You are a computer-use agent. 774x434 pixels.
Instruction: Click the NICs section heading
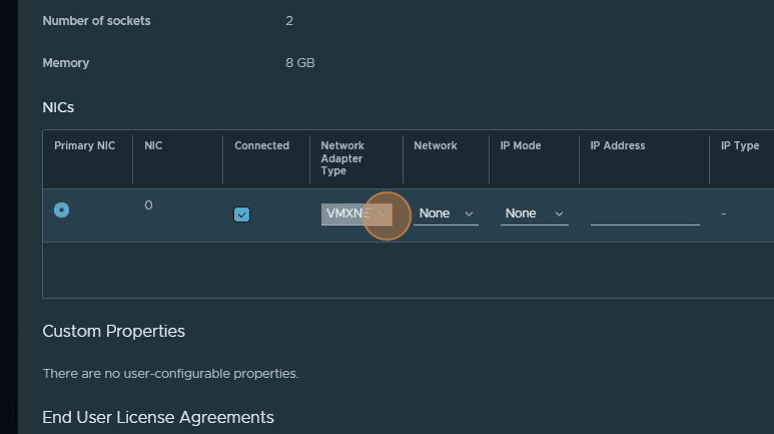pyautogui.click(x=58, y=107)
